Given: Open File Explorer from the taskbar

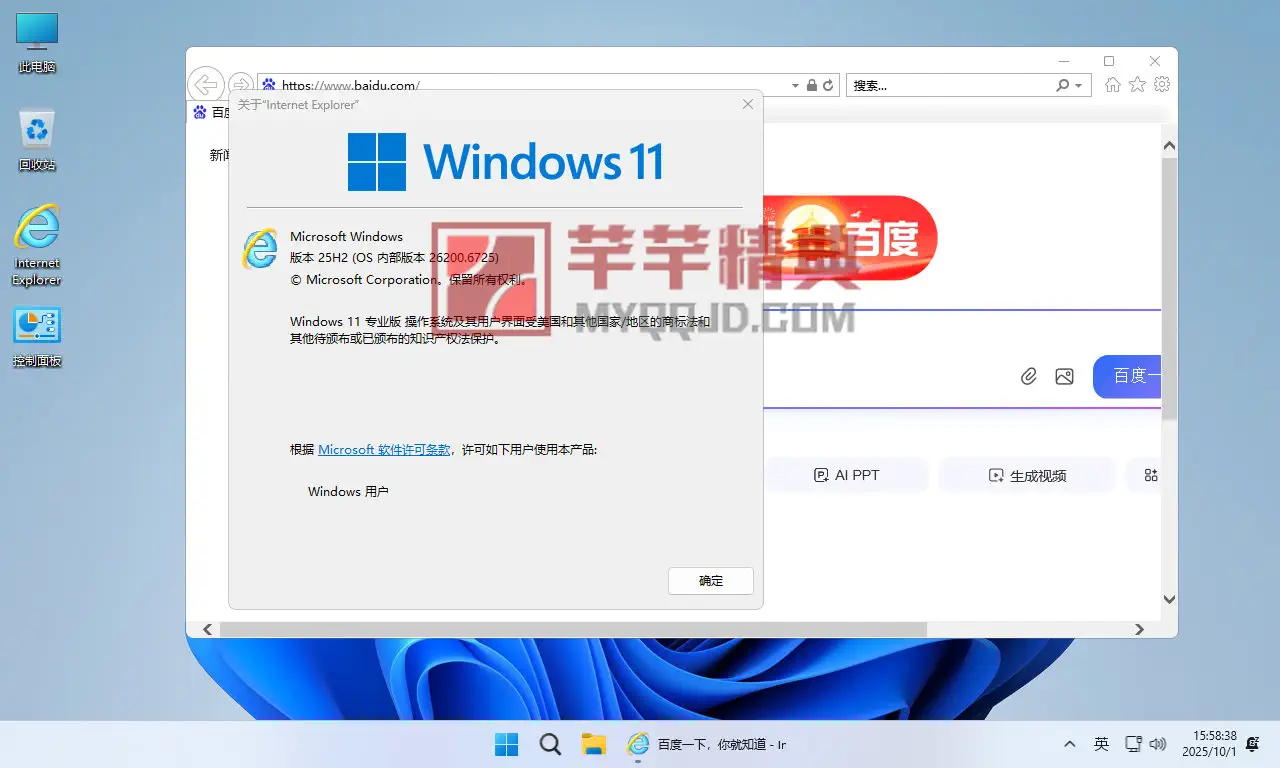Looking at the screenshot, I should point(594,744).
